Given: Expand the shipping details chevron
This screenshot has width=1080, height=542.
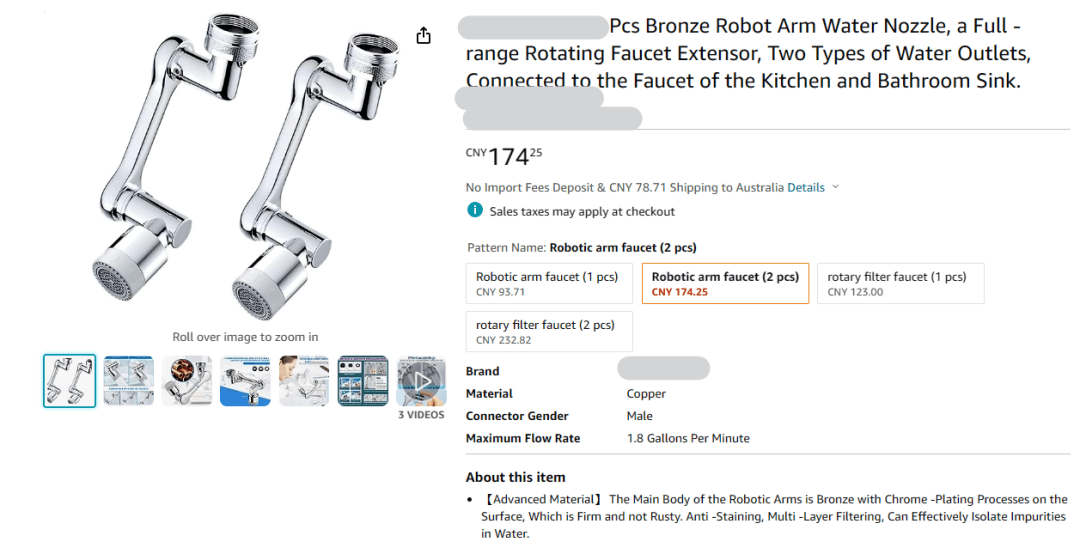Looking at the screenshot, I should point(836,187).
